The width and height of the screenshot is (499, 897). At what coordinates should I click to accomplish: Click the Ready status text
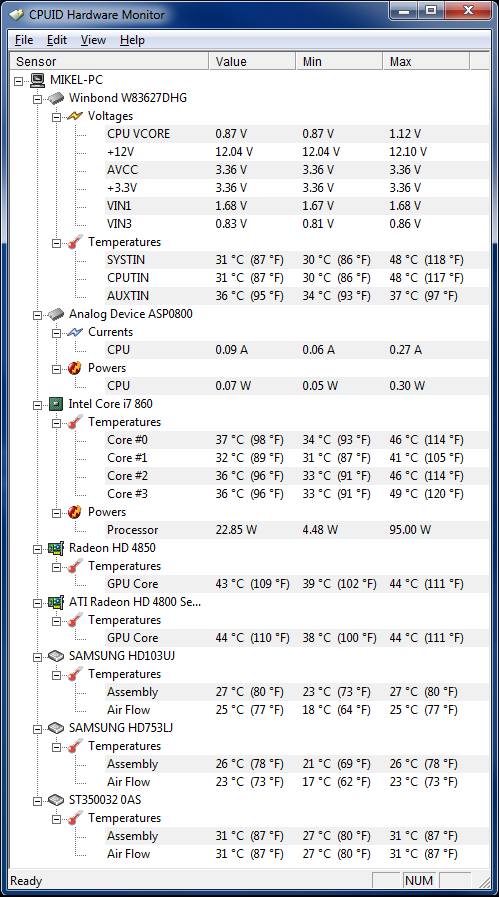click(26, 881)
